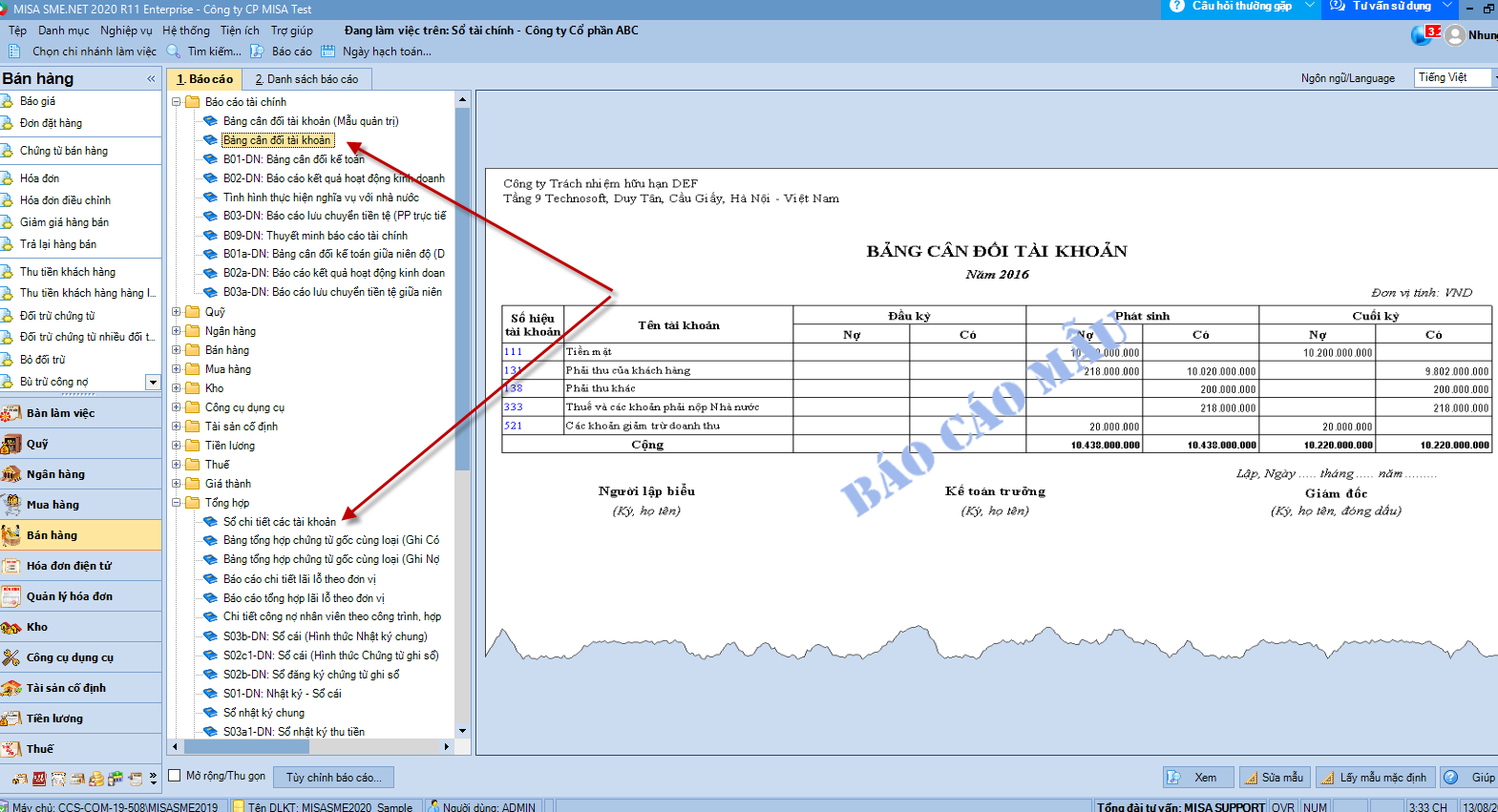Select the Sổ chi tiết các tài khoản report
The width and height of the screenshot is (1498, 812).
(280, 522)
